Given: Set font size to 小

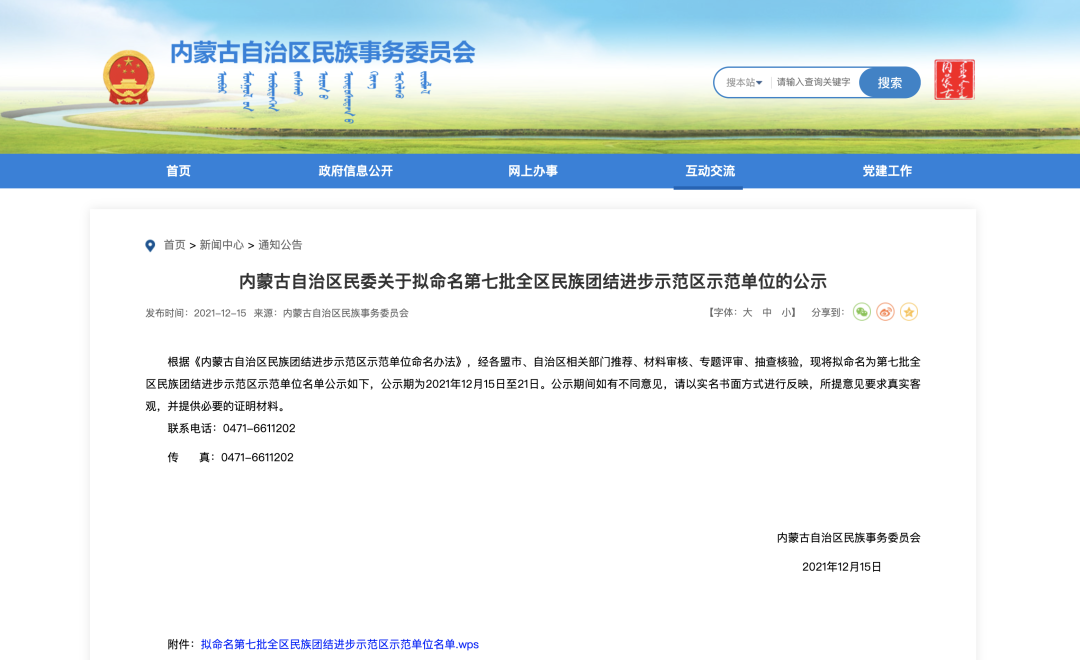Looking at the screenshot, I should tap(786, 313).
